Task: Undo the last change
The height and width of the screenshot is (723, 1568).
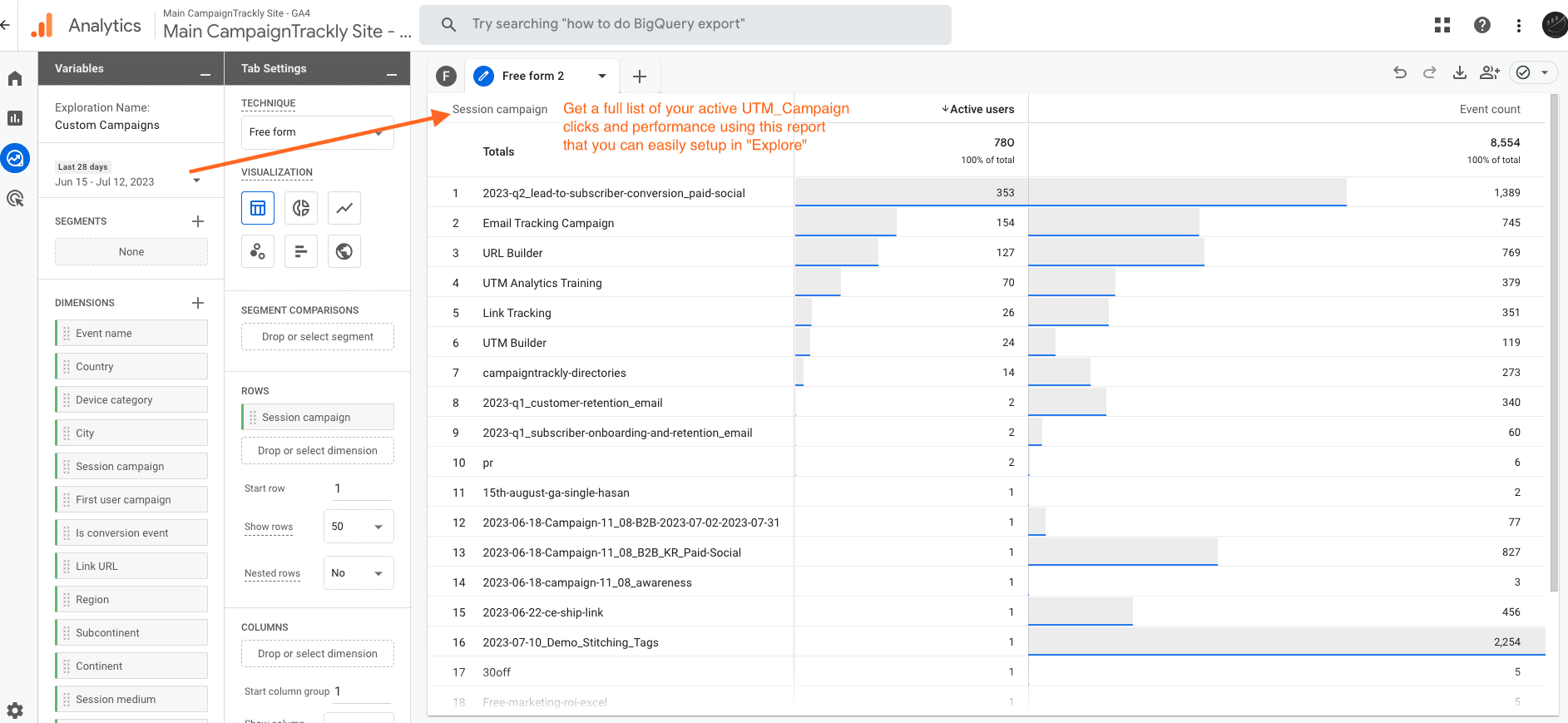Action: click(x=1400, y=73)
